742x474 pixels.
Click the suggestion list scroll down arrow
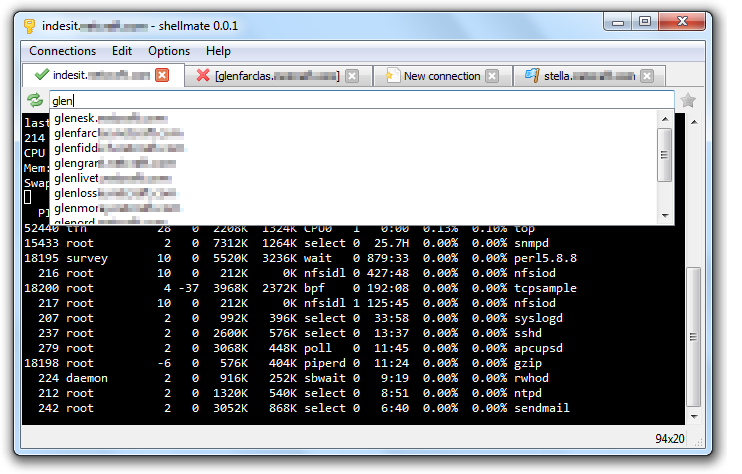[x=665, y=216]
